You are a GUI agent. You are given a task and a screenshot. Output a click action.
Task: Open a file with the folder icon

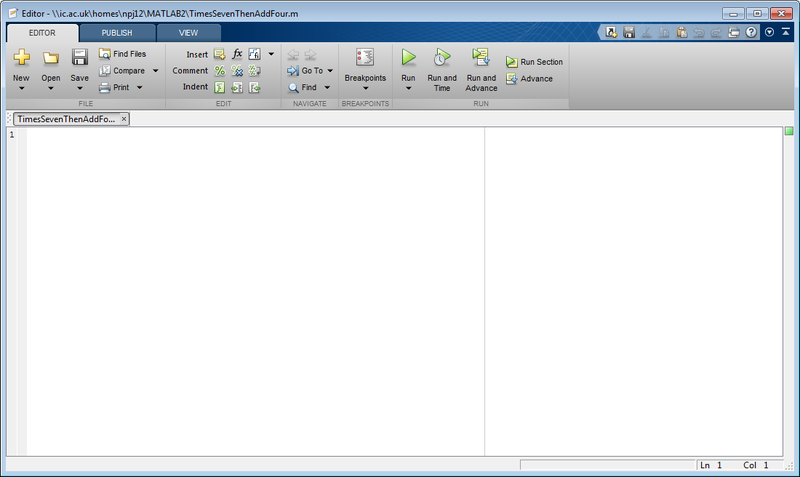click(x=51, y=58)
